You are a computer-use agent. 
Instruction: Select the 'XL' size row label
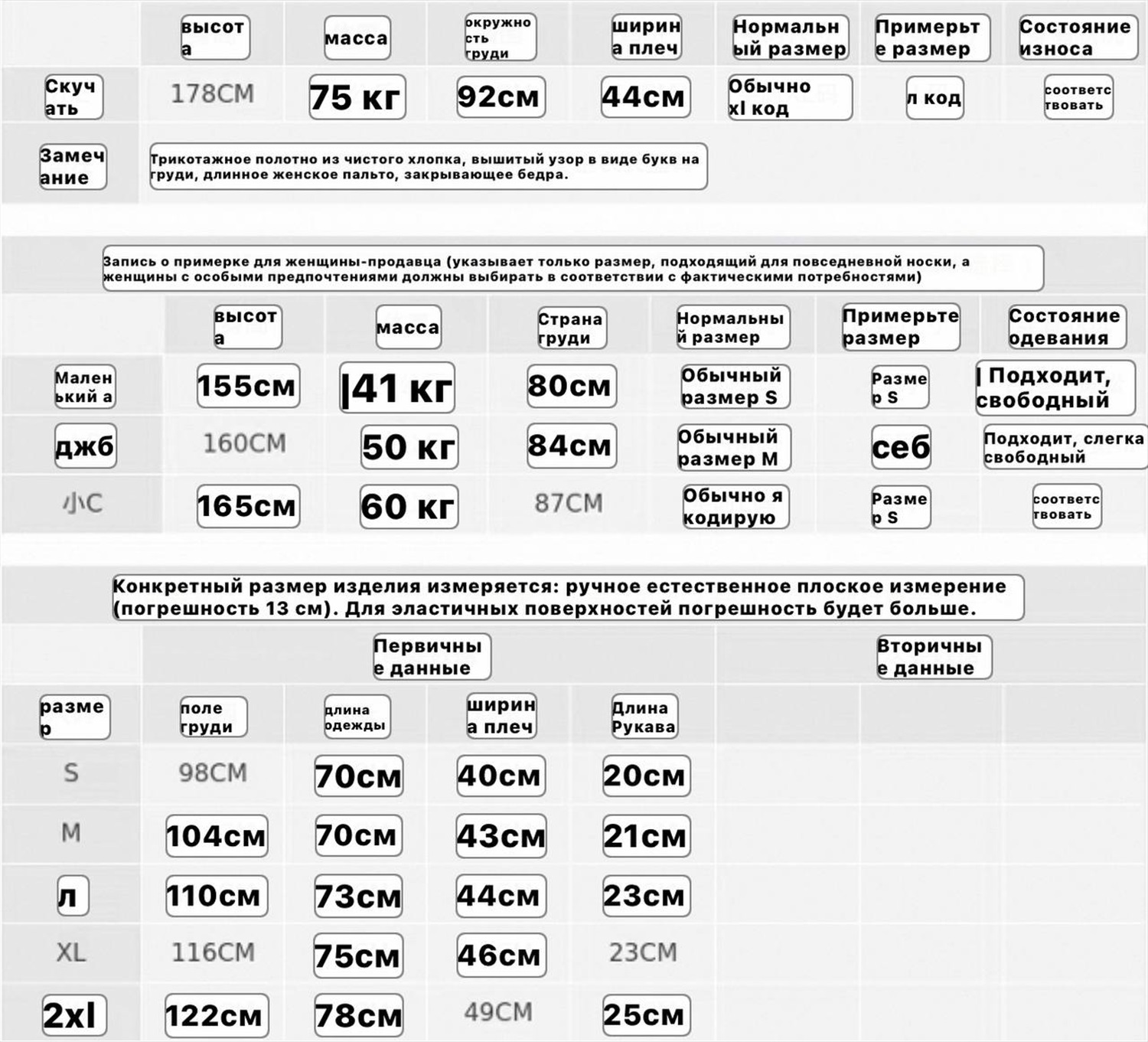[x=71, y=952]
